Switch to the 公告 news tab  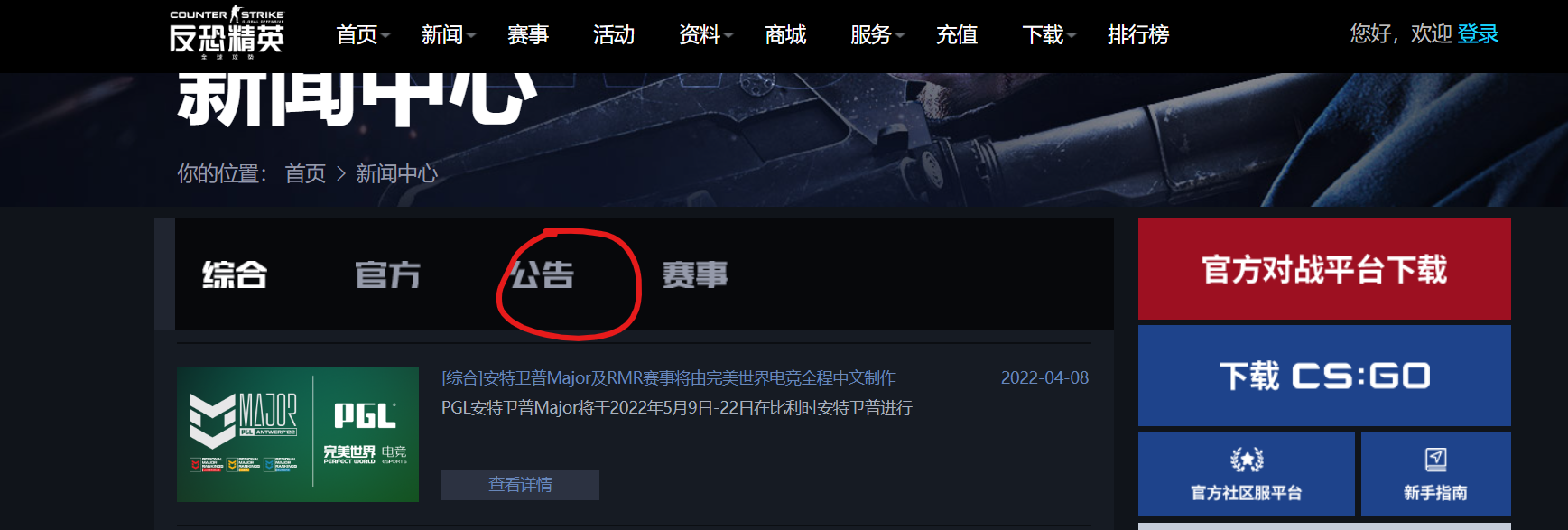coord(542,274)
